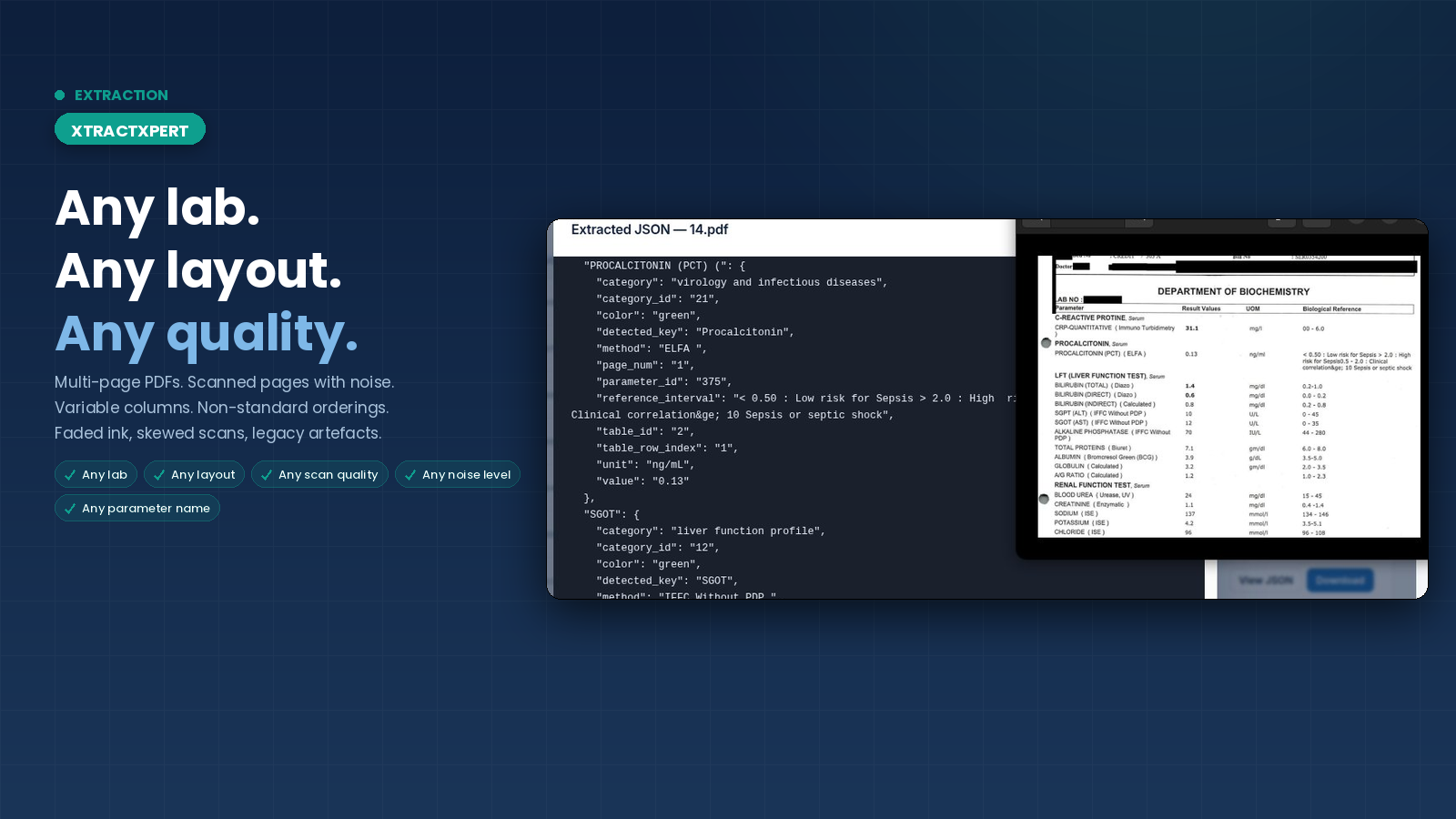Click the JSON category 'virology and infectious diseases' line

(742, 282)
